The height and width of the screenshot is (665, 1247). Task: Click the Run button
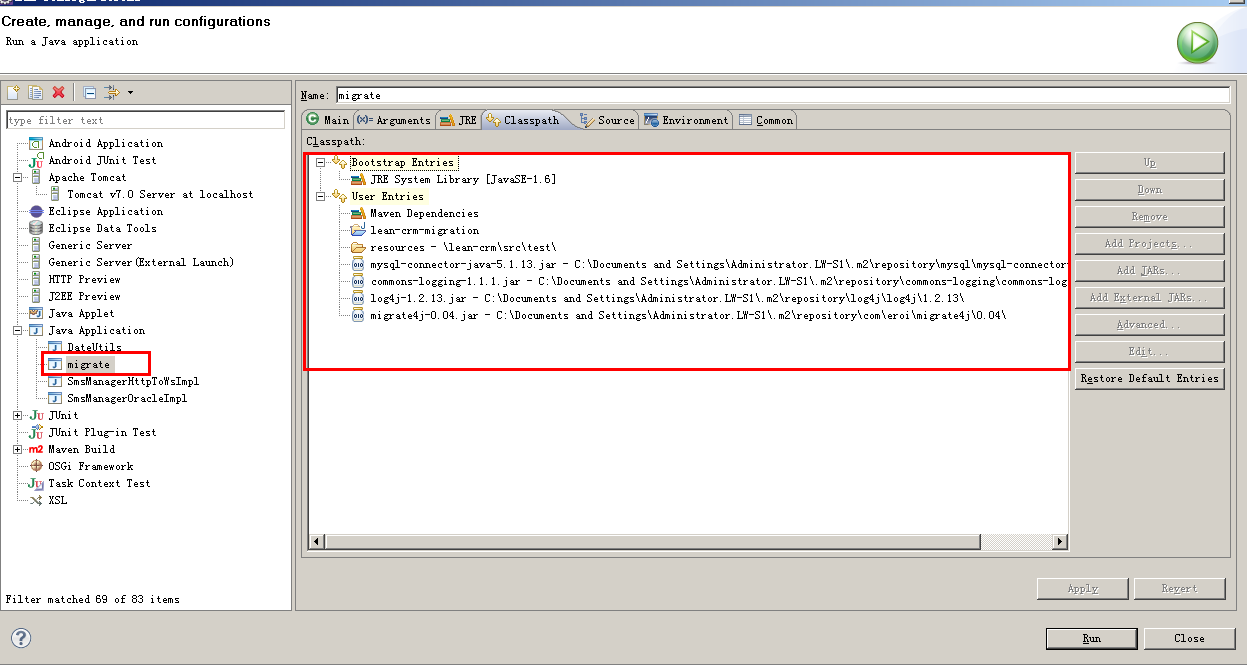[x=1091, y=638]
